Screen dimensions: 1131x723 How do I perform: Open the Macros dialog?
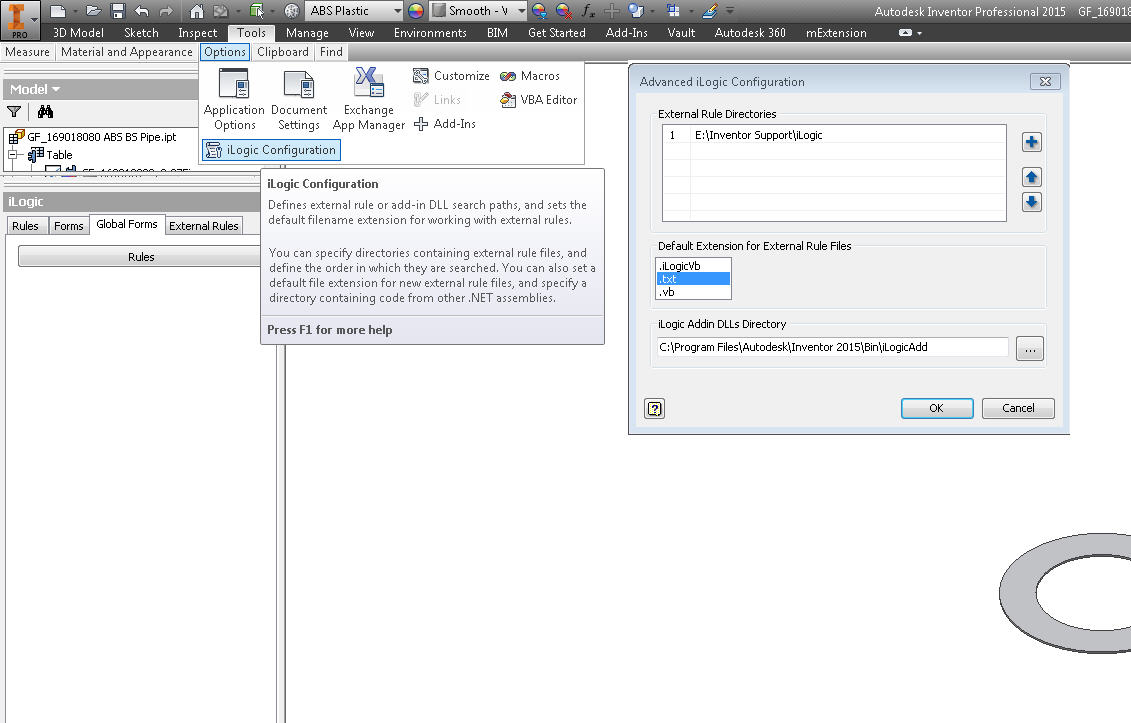pyautogui.click(x=539, y=75)
